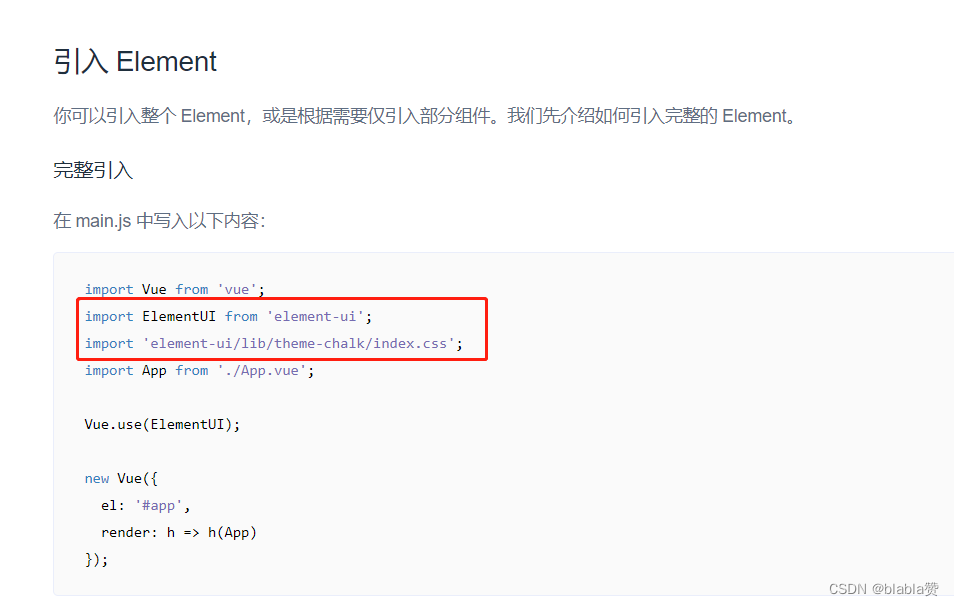Click the "new Vue({" code line
Screen dimensions: 954x606
tap(121, 478)
